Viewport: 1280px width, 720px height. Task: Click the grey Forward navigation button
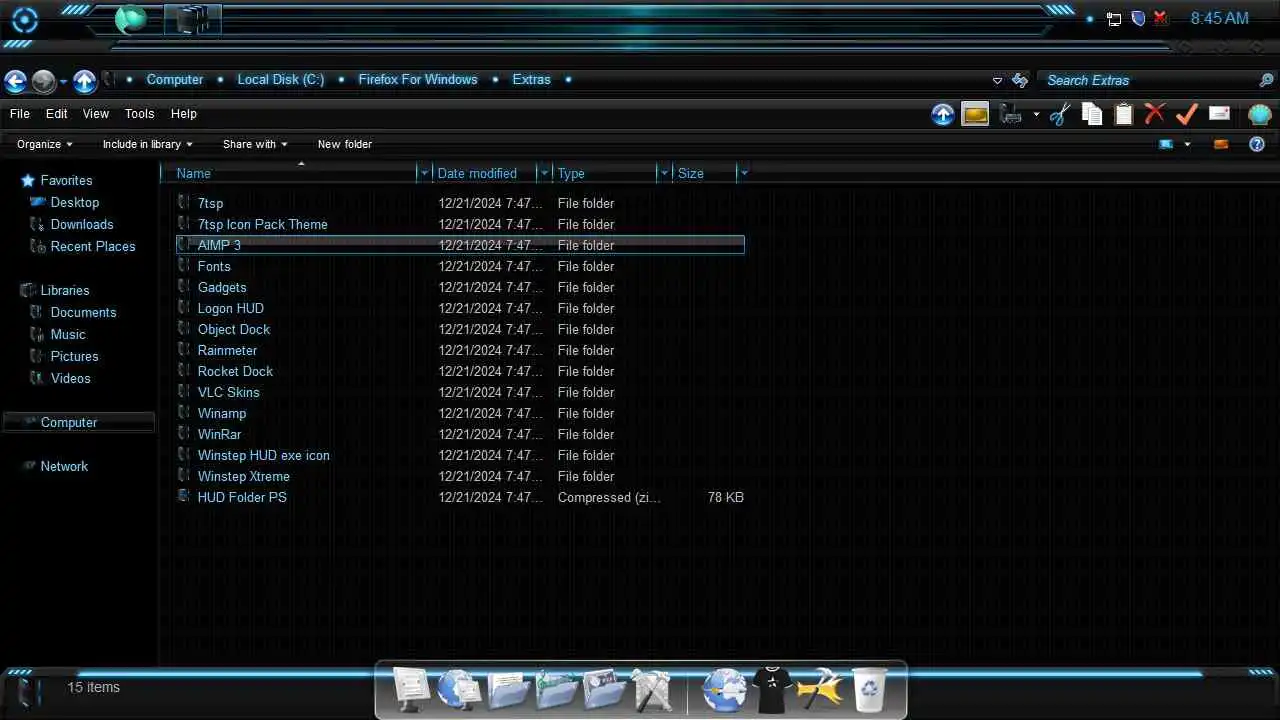click(x=43, y=81)
